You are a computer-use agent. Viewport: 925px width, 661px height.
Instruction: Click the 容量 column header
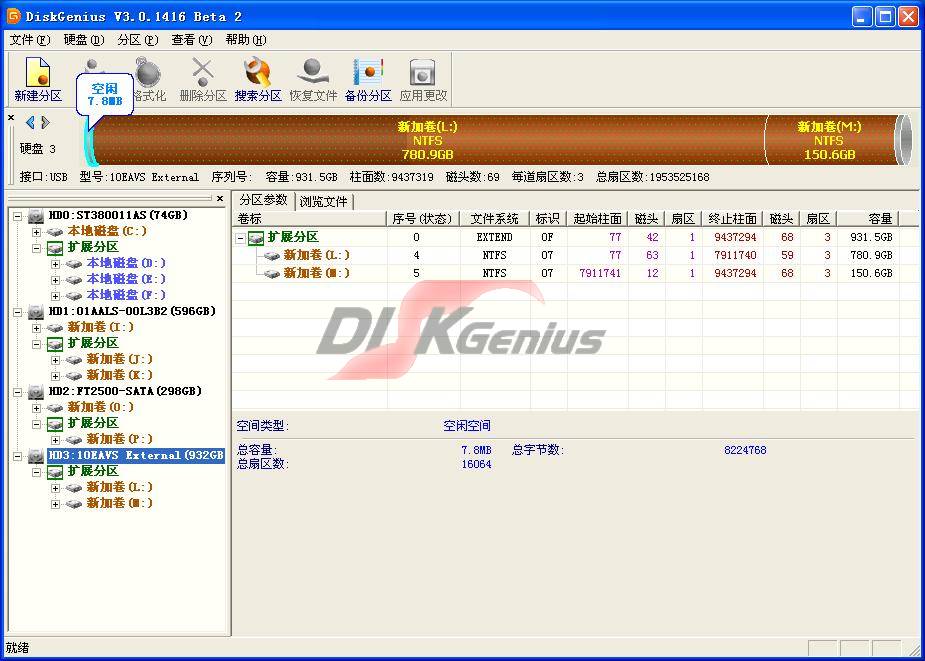coord(867,219)
